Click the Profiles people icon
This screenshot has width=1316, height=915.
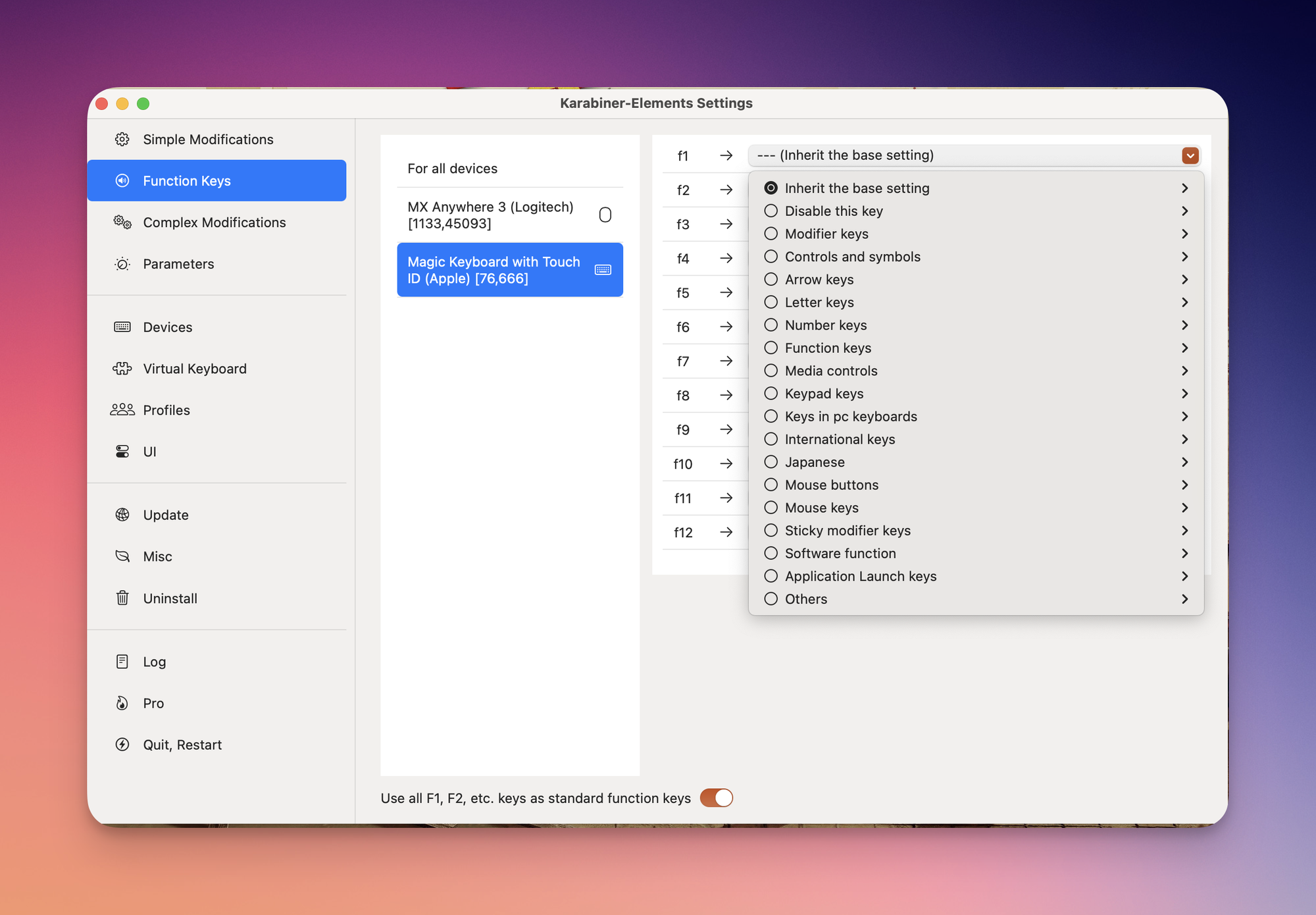pos(122,410)
